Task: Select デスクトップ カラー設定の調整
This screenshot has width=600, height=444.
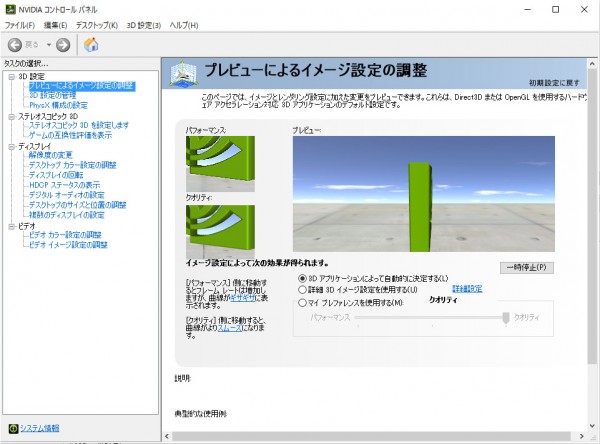Action: click(73, 165)
